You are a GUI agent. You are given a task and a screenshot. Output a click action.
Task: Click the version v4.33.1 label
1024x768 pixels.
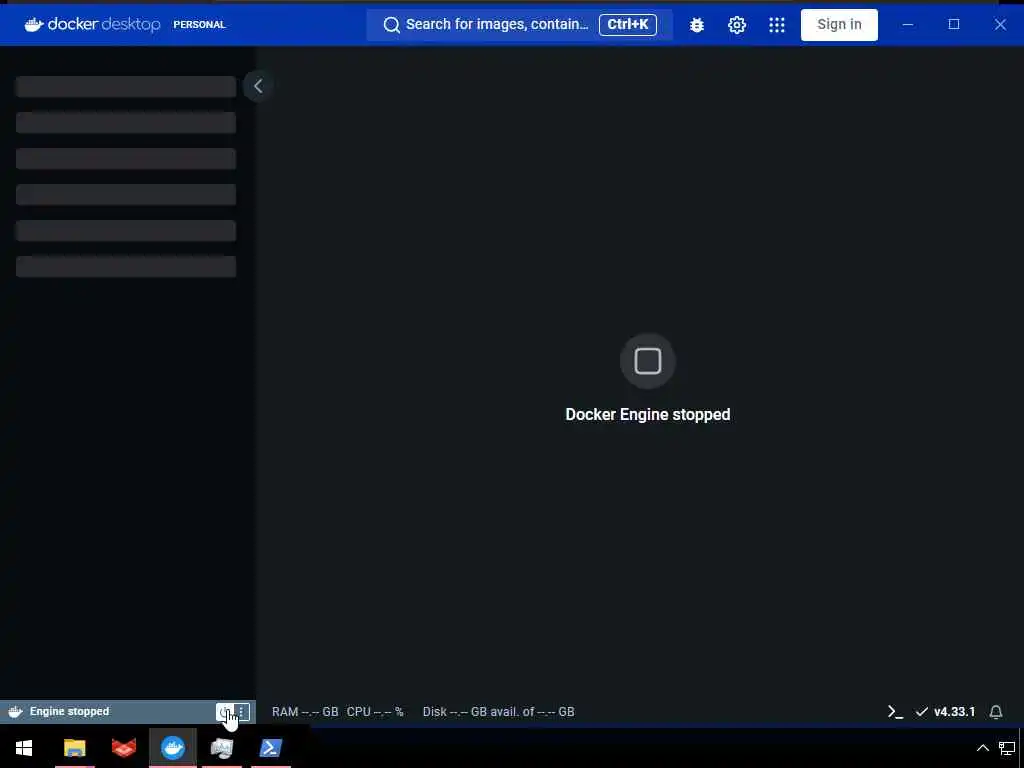[x=954, y=712]
